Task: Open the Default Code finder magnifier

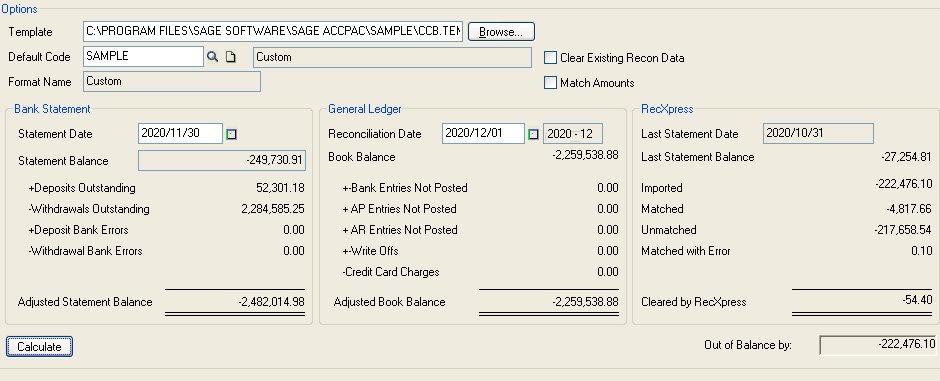Action: (x=212, y=57)
